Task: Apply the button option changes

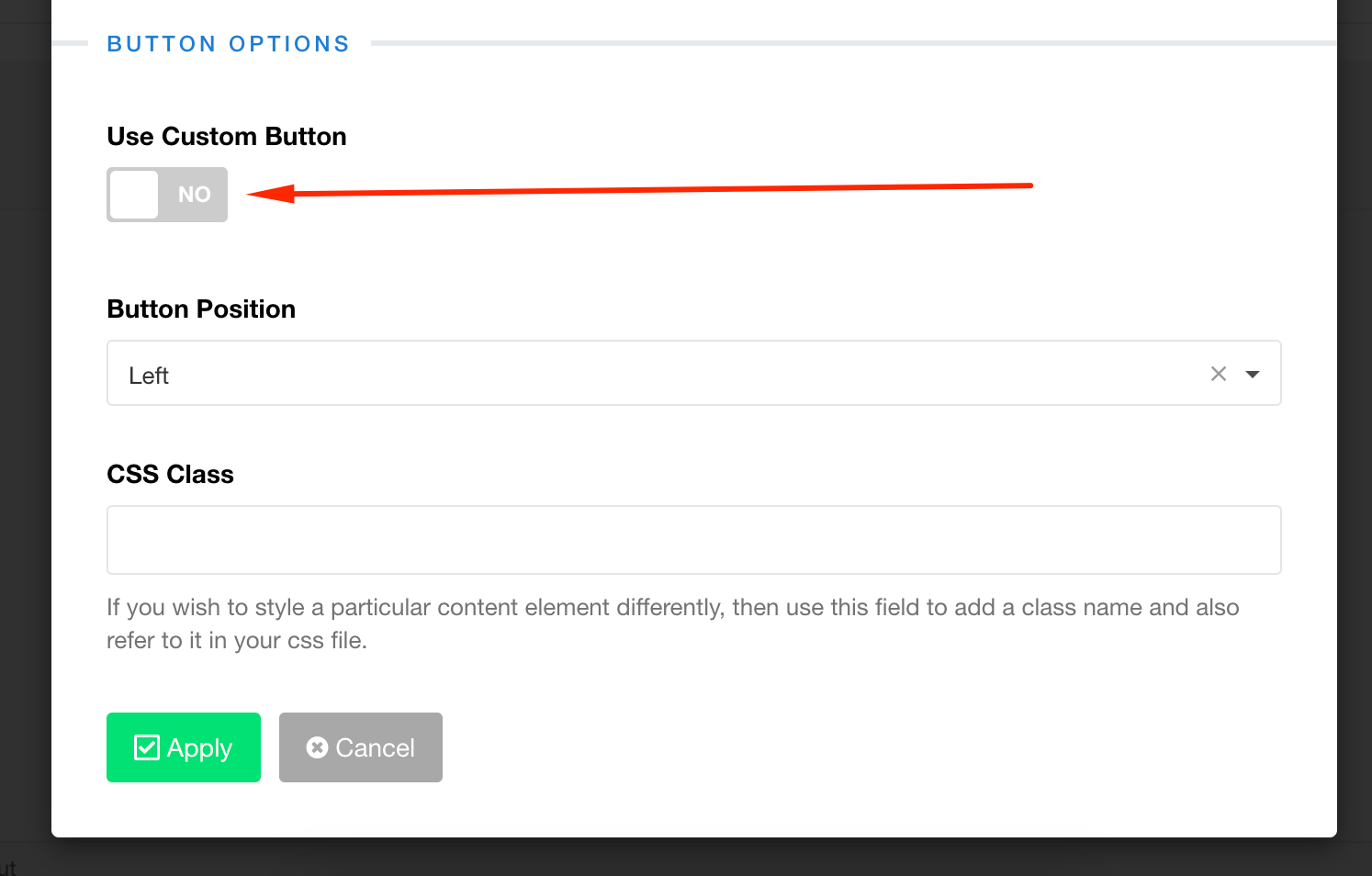Action: click(184, 747)
